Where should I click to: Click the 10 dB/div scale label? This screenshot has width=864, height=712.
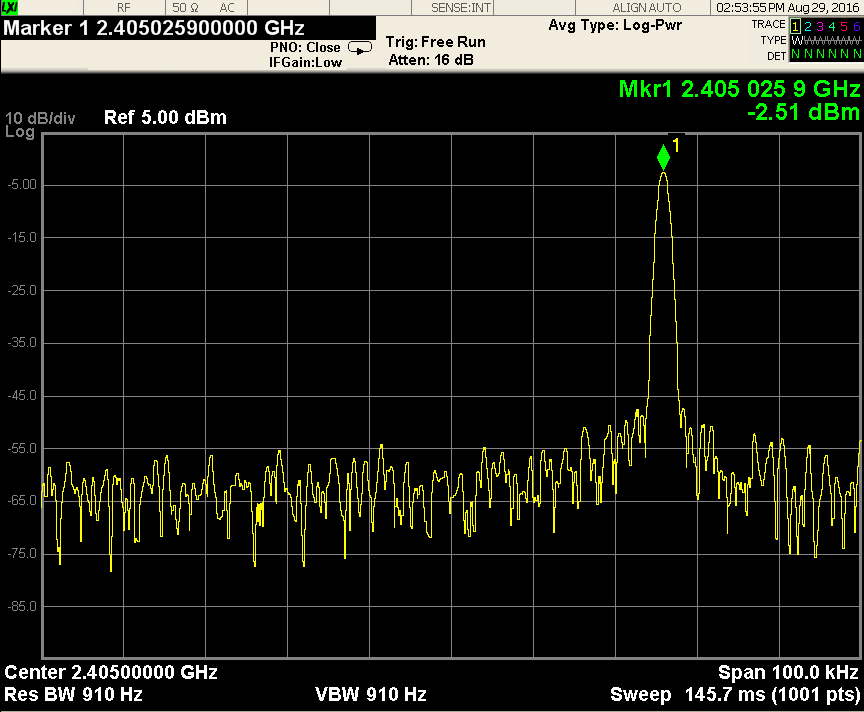(x=40, y=118)
